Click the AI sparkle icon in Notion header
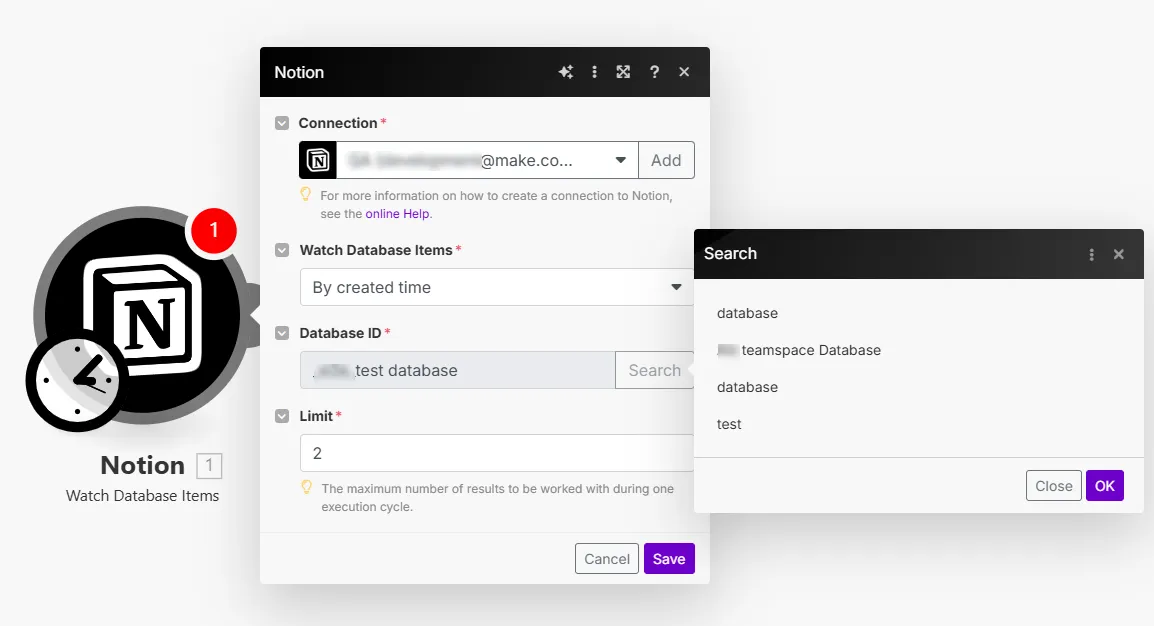The width and height of the screenshot is (1154, 626). tap(565, 72)
